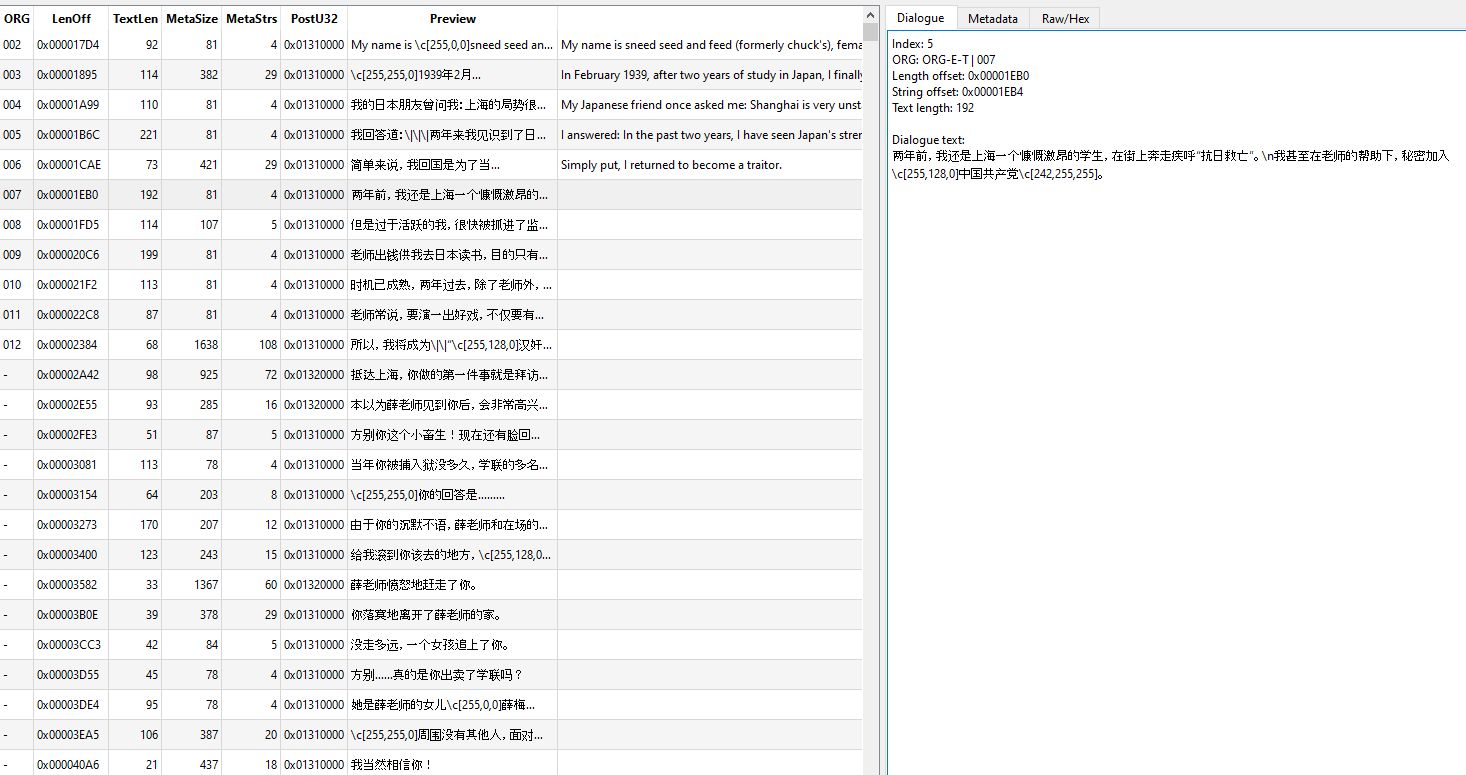
Task: Select the LenOff cell 0x00001FD5
Action: click(69, 225)
